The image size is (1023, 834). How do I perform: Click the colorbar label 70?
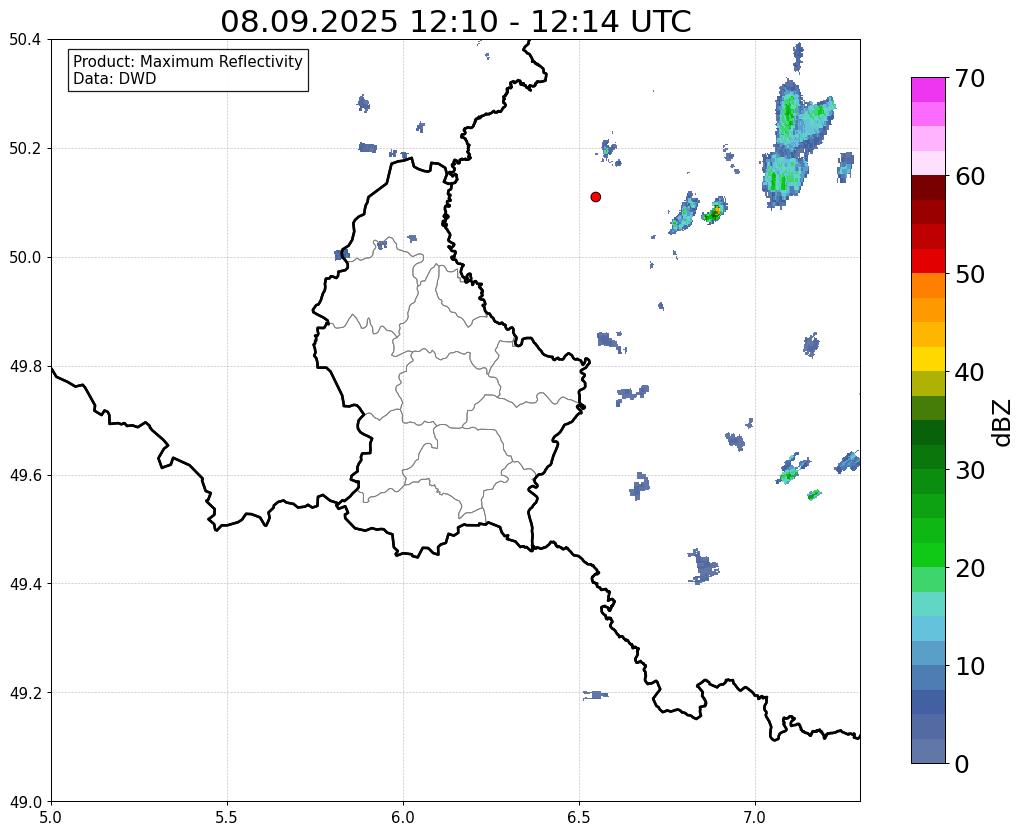coord(970,78)
